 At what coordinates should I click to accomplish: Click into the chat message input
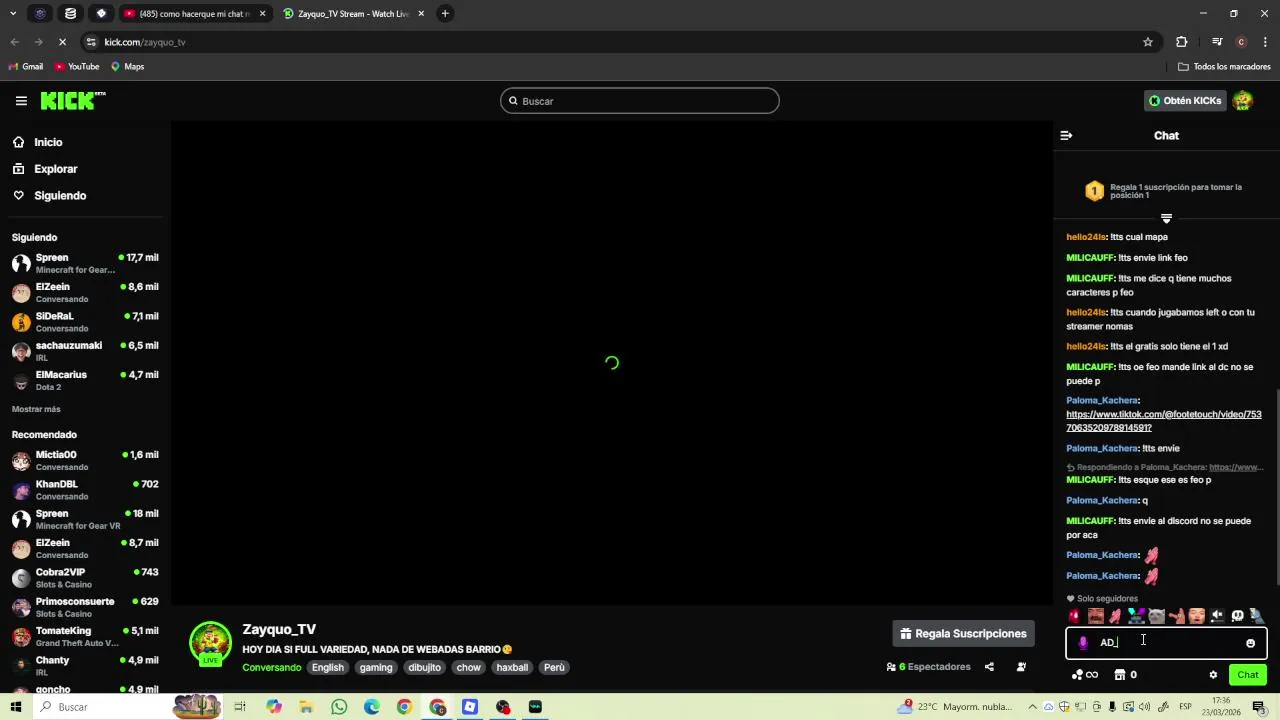click(x=1167, y=643)
